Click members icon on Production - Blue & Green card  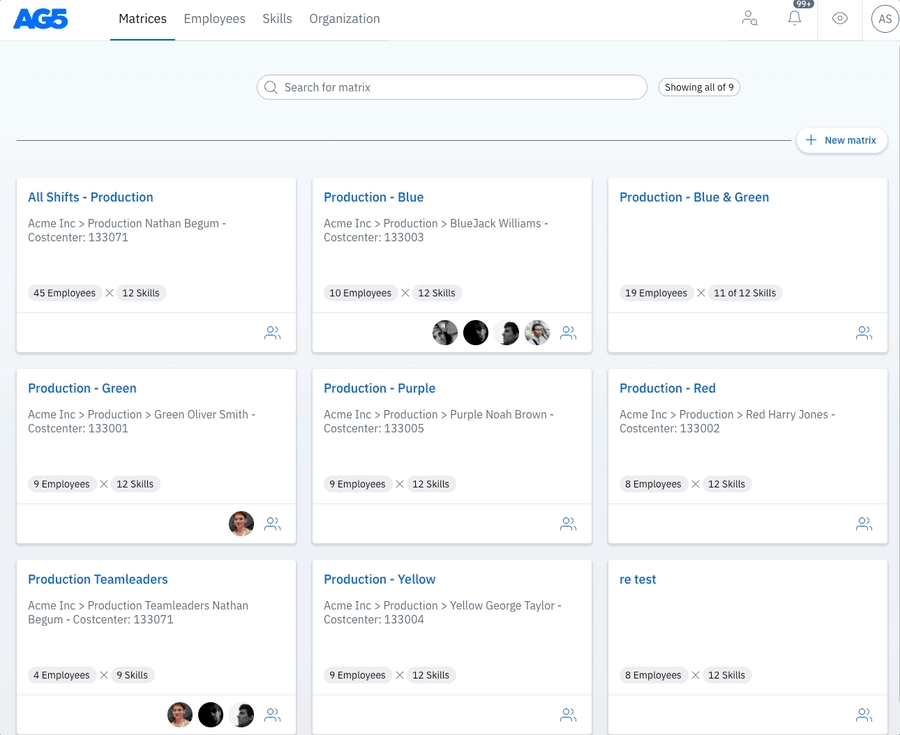click(864, 333)
